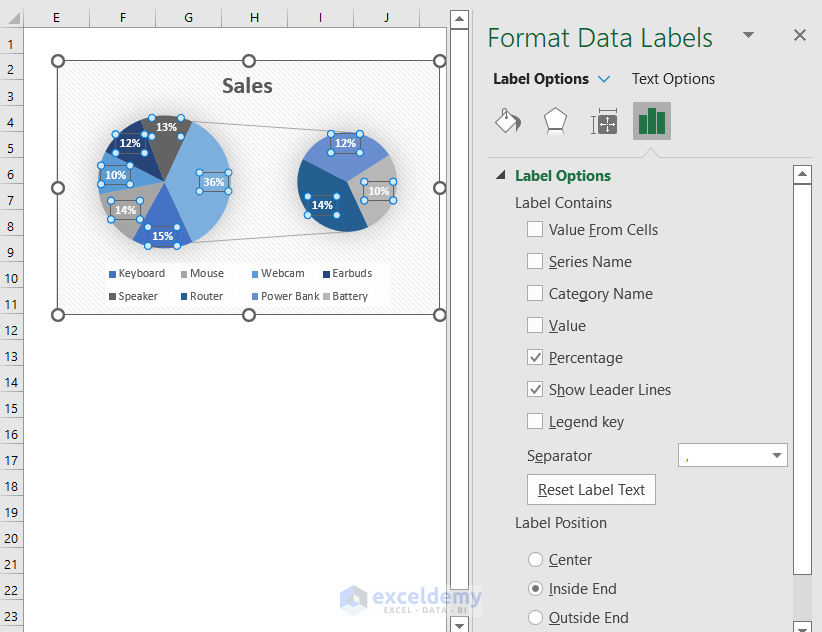Viewport: 822px width, 632px height.
Task: Open the task pane options dropdown arrow
Action: 749,35
